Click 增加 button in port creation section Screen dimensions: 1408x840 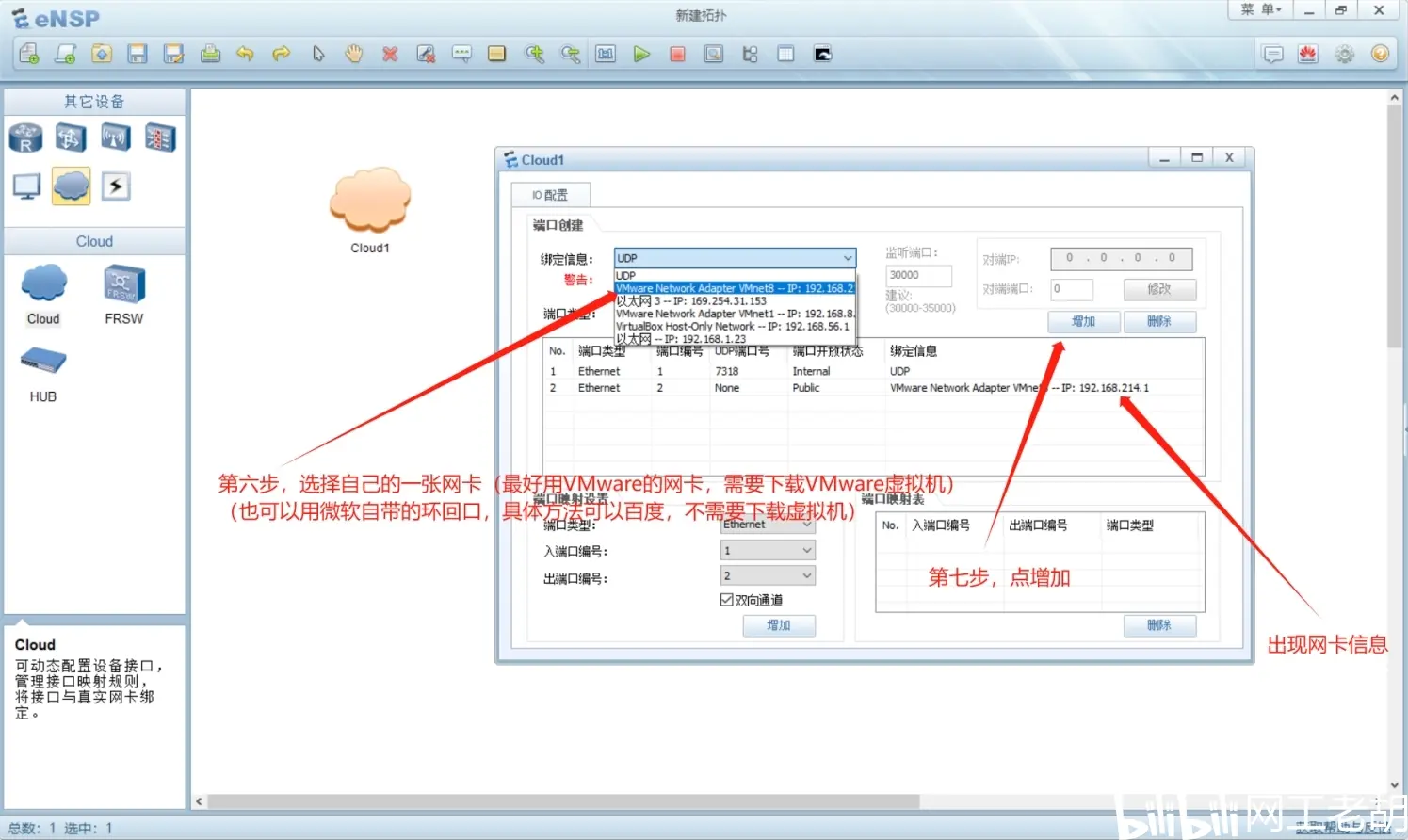(1084, 322)
